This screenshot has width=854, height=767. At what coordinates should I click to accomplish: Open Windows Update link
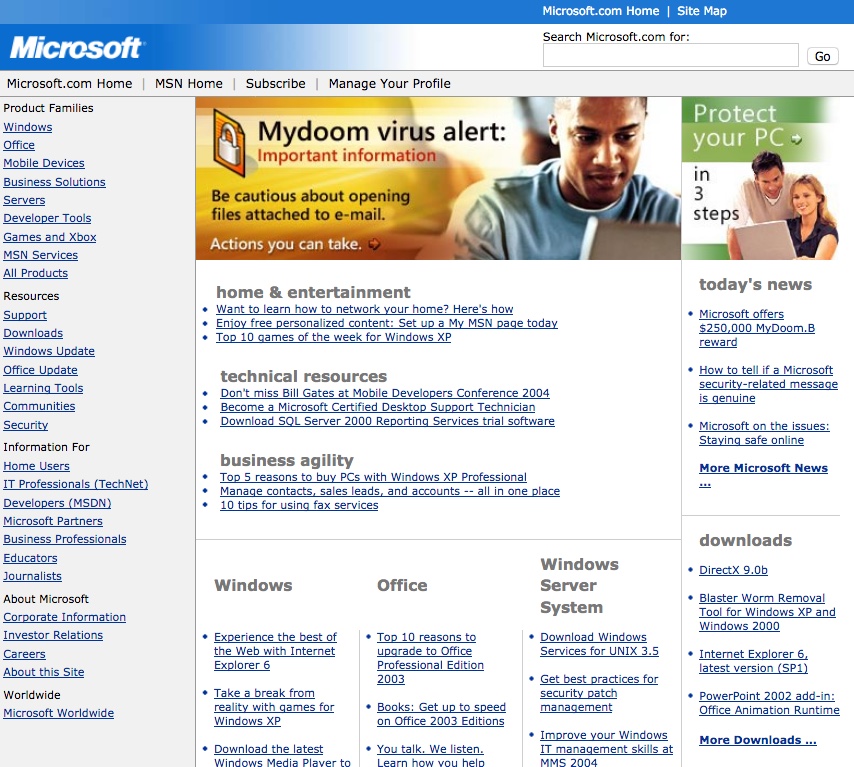(49, 351)
